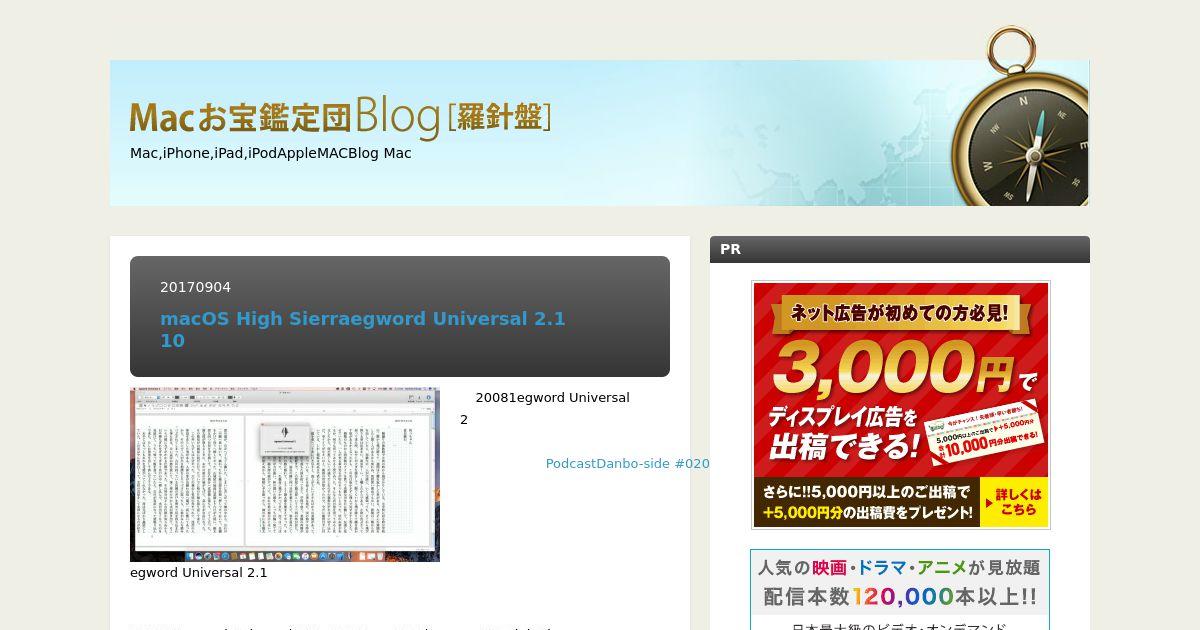This screenshot has height=630, width=1200.
Task: Open PodcastDanbo-side #020 link
Action: [627, 464]
